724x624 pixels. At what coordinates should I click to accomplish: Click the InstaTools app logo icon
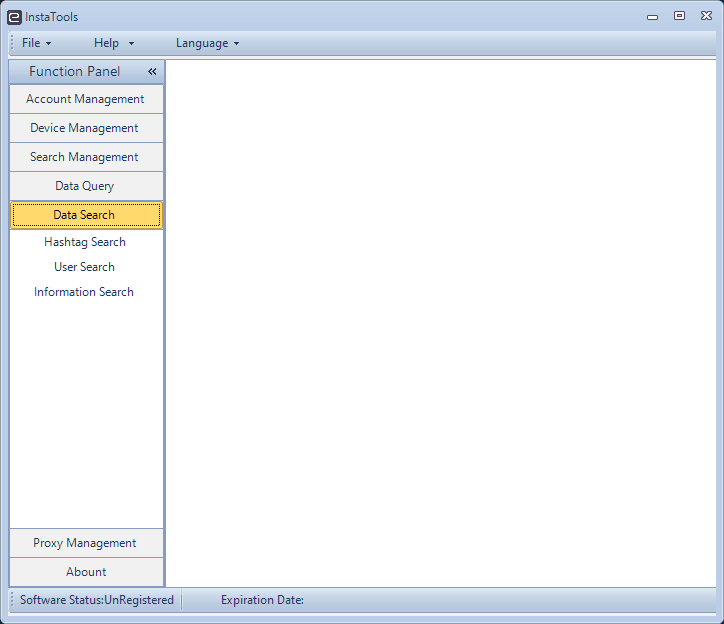[x=14, y=17]
